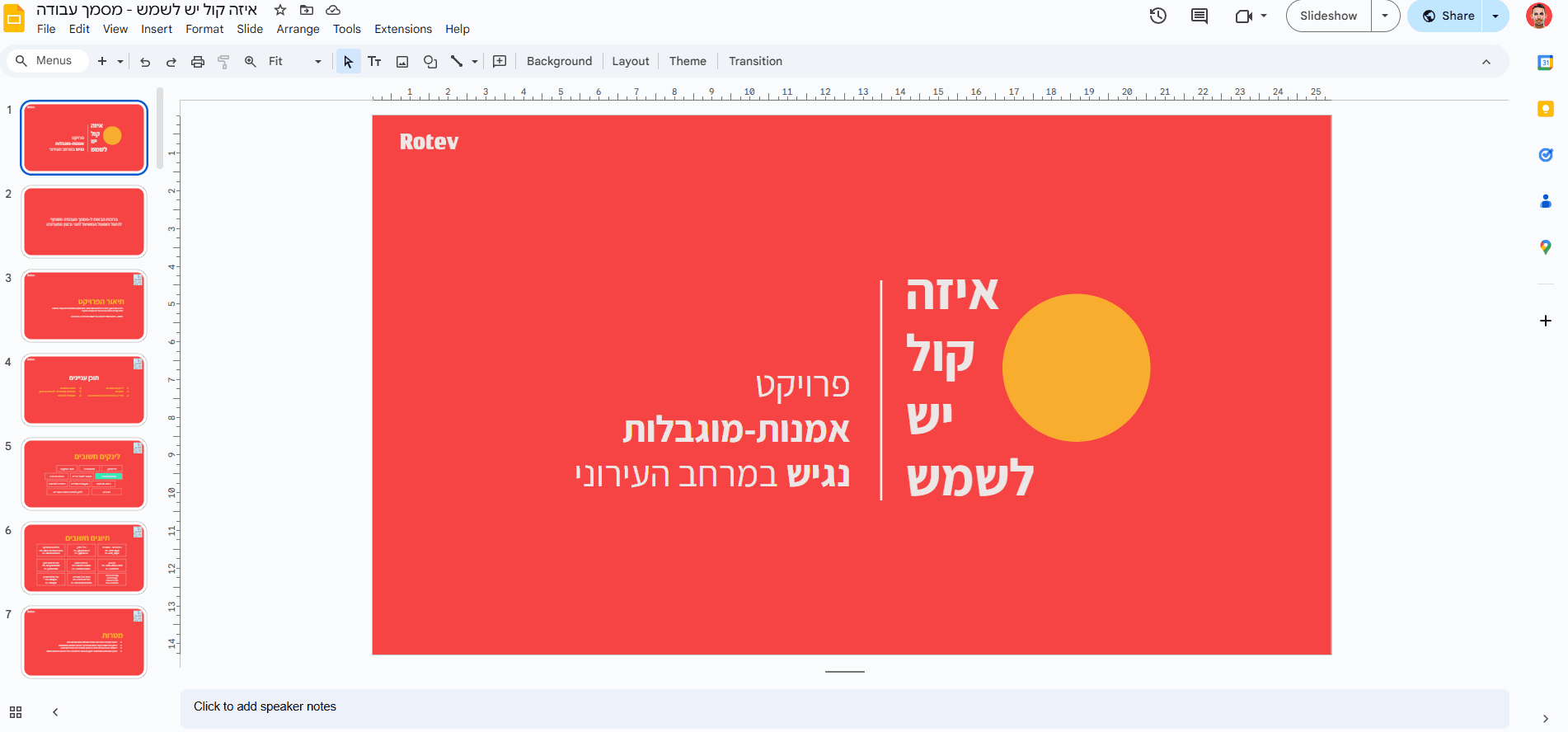Click the presentation title text

[147, 10]
